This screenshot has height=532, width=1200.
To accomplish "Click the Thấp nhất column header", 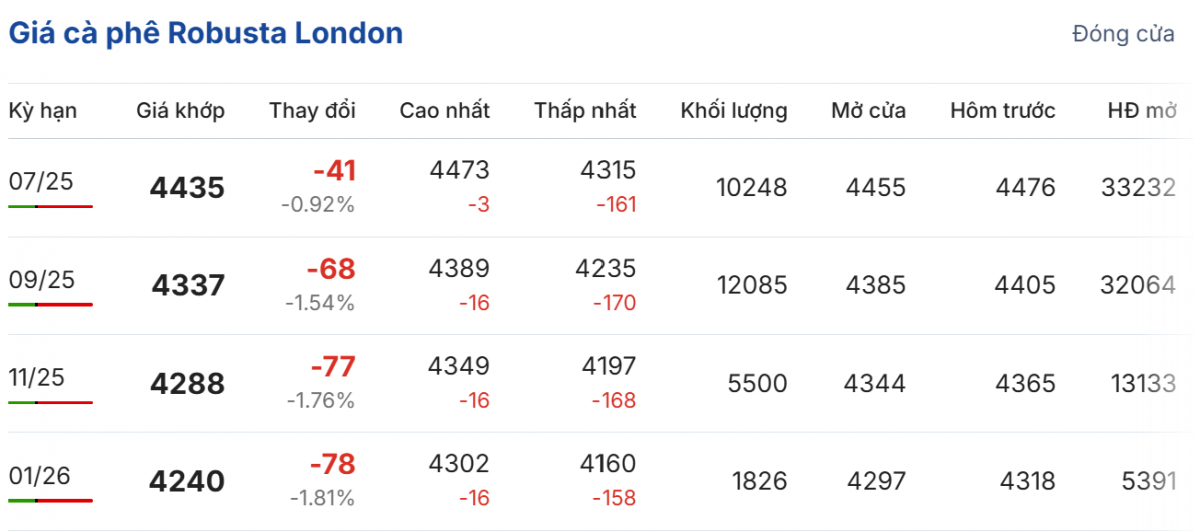I will point(585,110).
